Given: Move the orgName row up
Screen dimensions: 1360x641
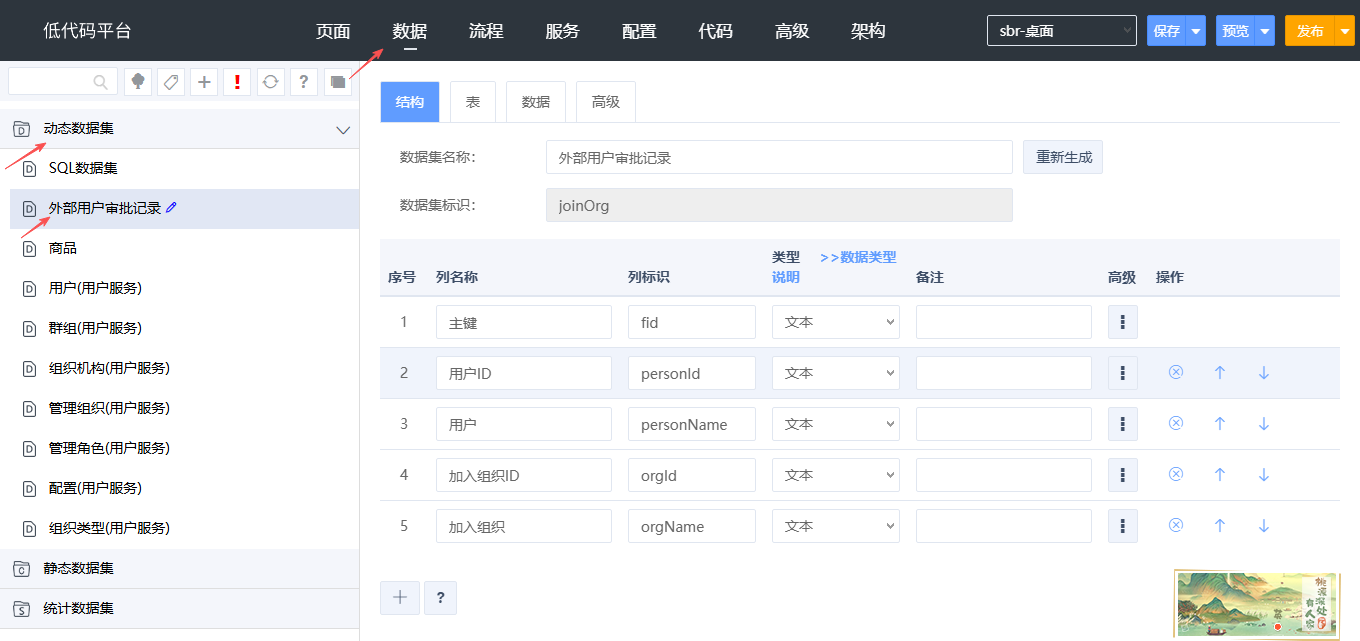Looking at the screenshot, I should point(1219,526).
